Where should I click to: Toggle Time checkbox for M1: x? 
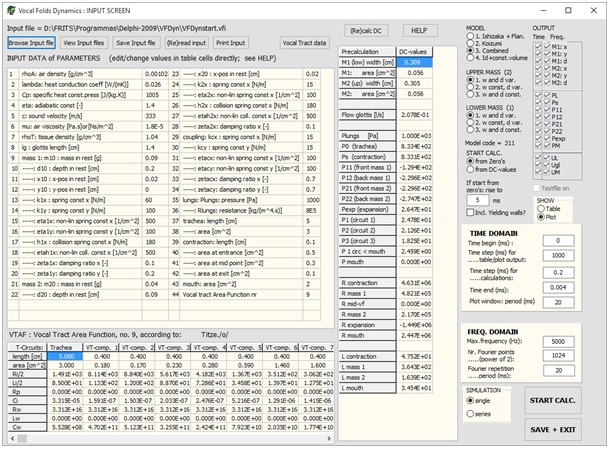pos(538,47)
